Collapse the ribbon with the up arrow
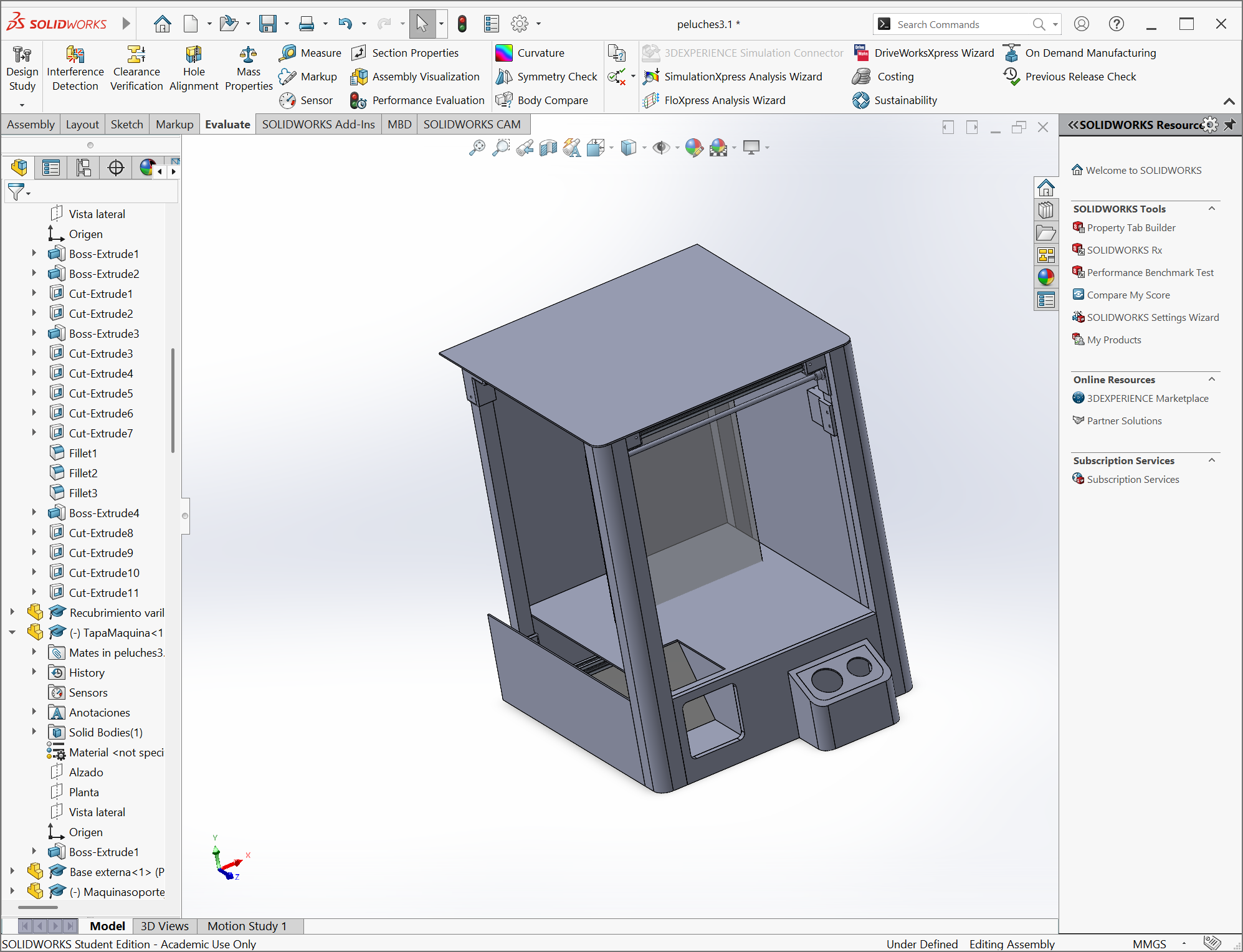 (1229, 102)
